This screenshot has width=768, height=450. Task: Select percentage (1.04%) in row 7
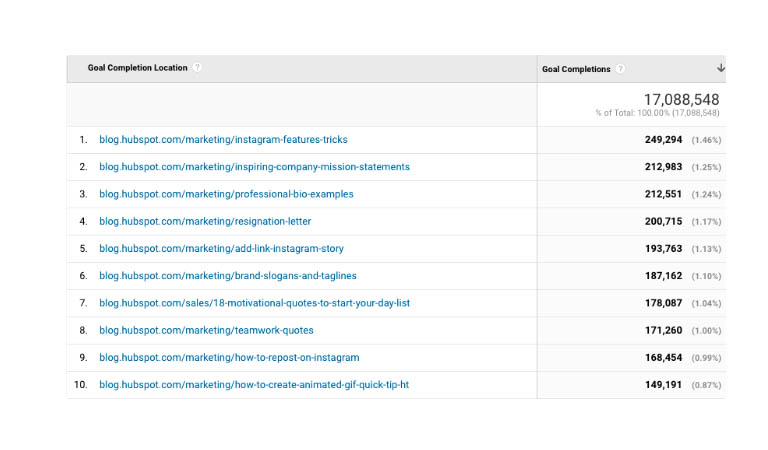(706, 304)
